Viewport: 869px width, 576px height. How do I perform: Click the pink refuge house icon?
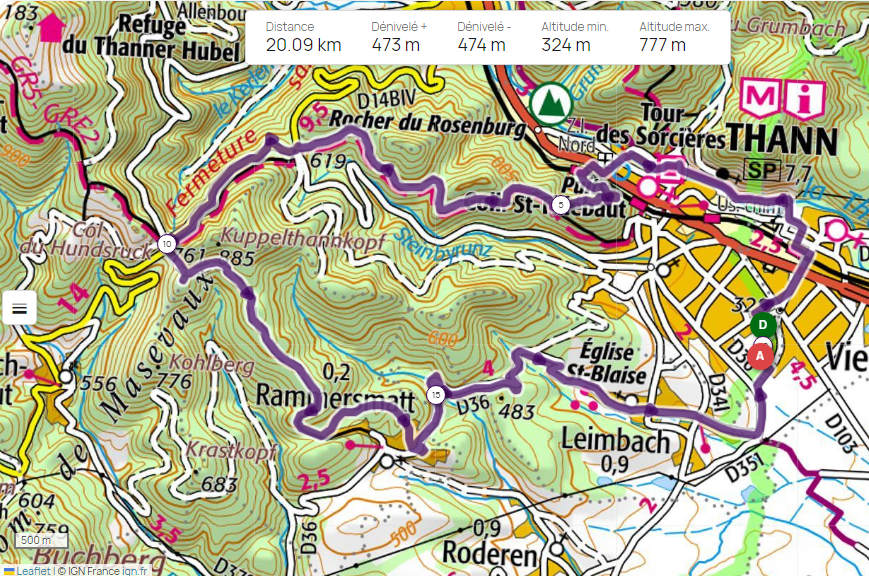pos(52,28)
